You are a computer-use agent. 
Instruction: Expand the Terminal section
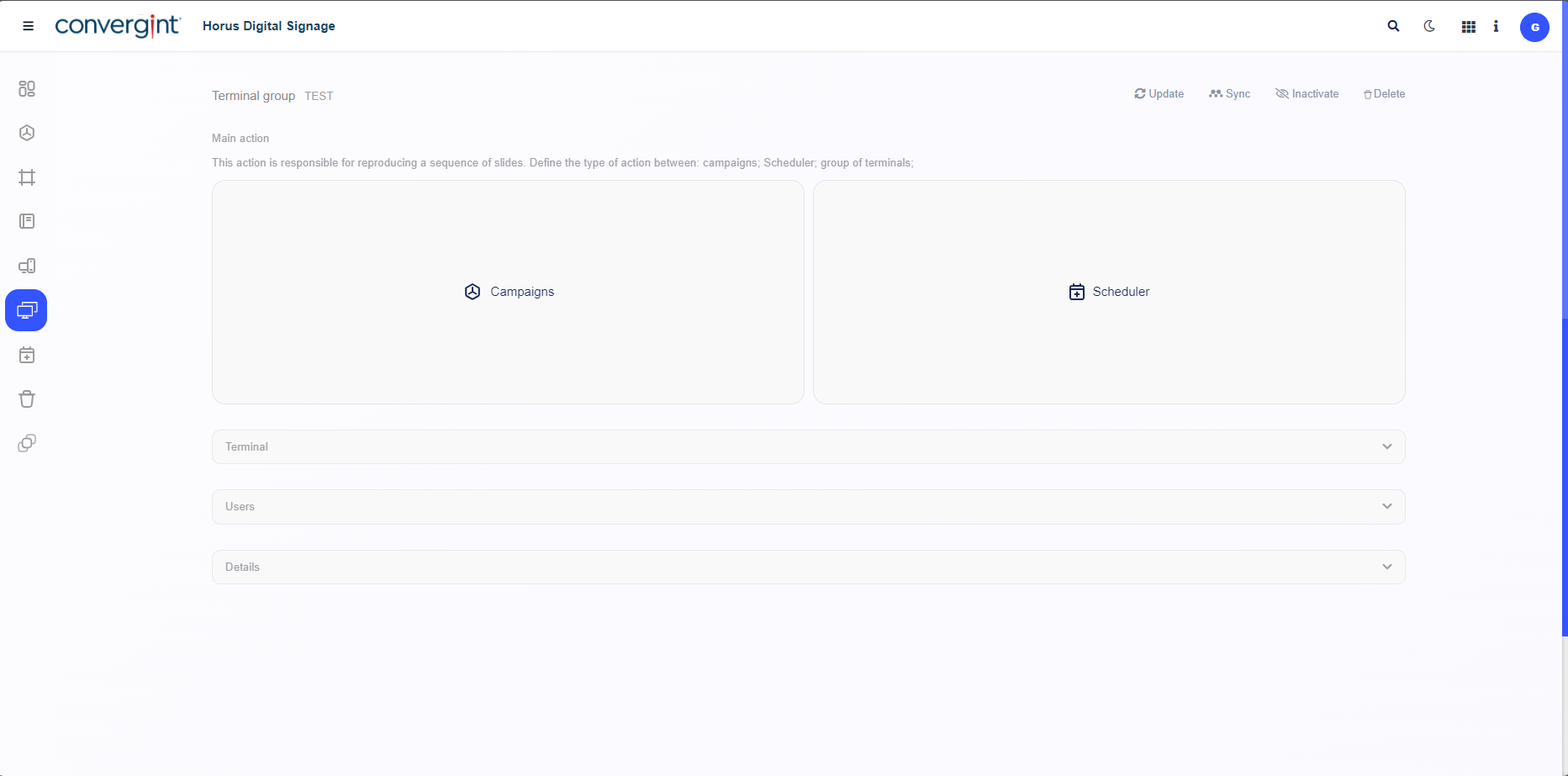[x=808, y=446]
